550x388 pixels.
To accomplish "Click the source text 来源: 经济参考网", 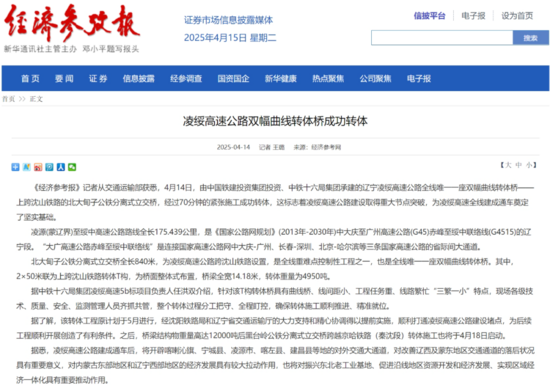I will (x=317, y=147).
